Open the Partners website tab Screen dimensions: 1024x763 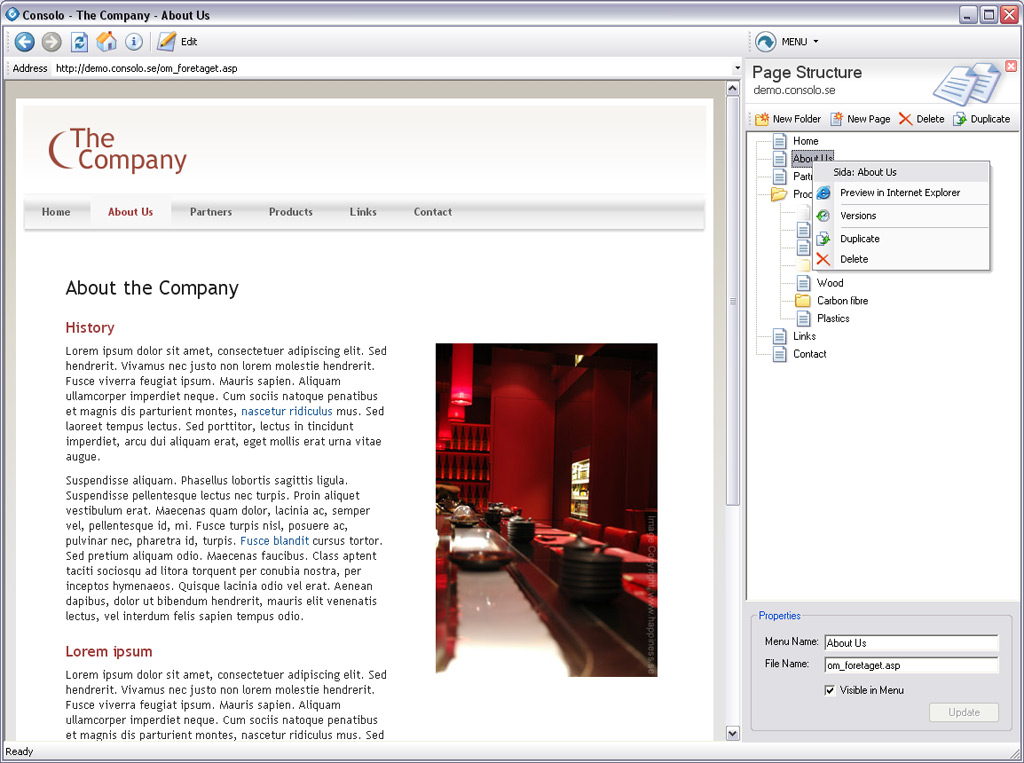(211, 212)
